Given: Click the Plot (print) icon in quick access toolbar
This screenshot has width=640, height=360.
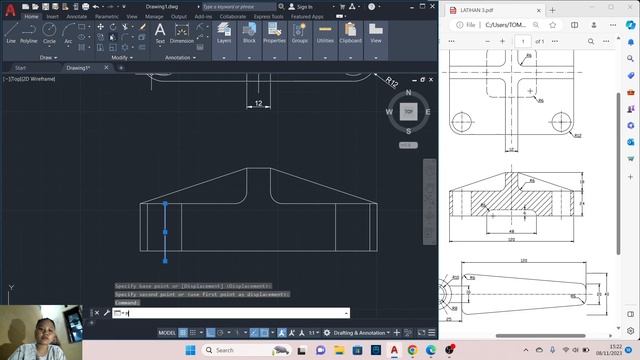Looking at the screenshot, I should tap(86, 7).
